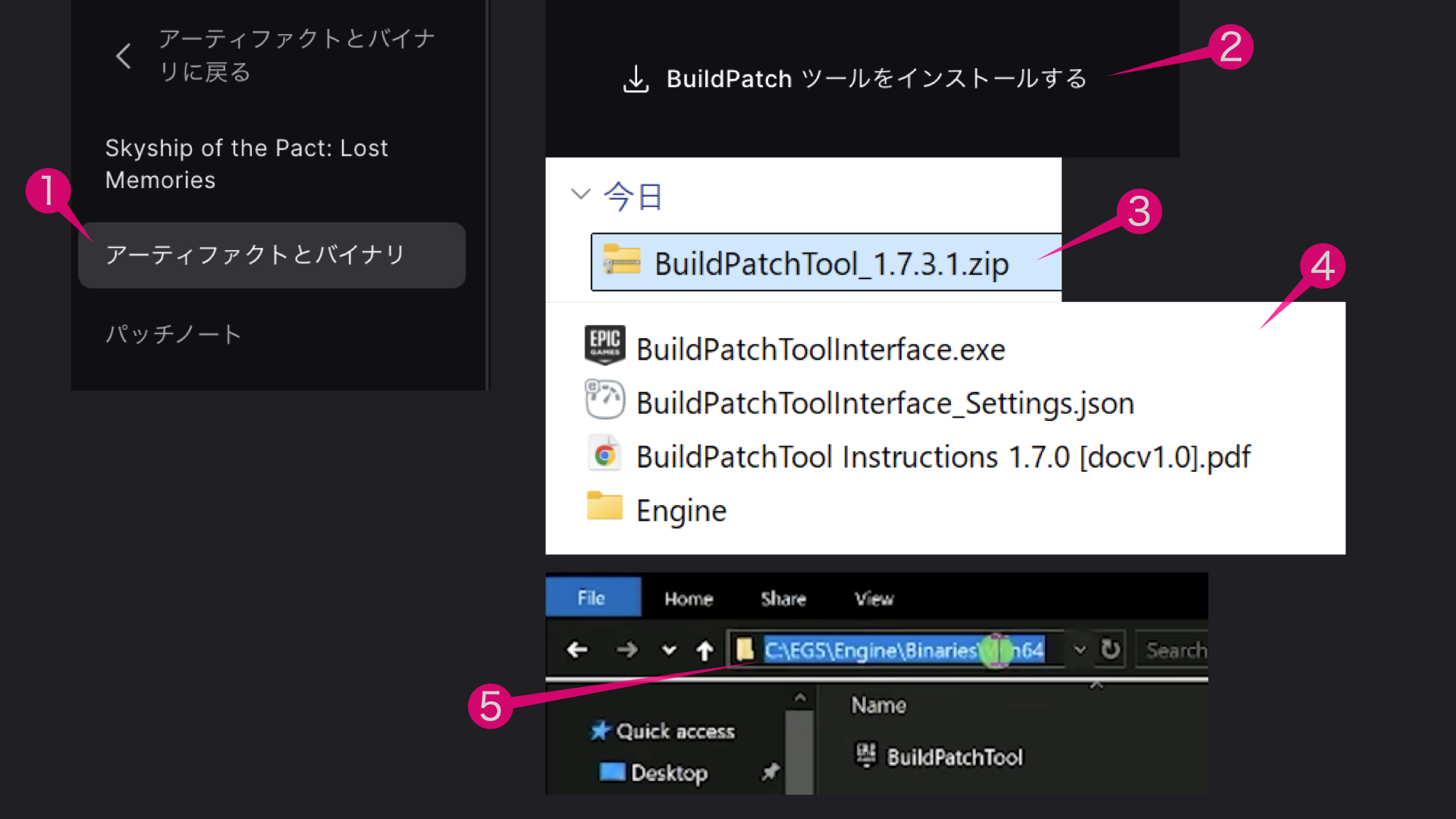Image resolution: width=1456 pixels, height=819 pixels.
Task: Click the BuildPatch download icon
Action: [635, 79]
